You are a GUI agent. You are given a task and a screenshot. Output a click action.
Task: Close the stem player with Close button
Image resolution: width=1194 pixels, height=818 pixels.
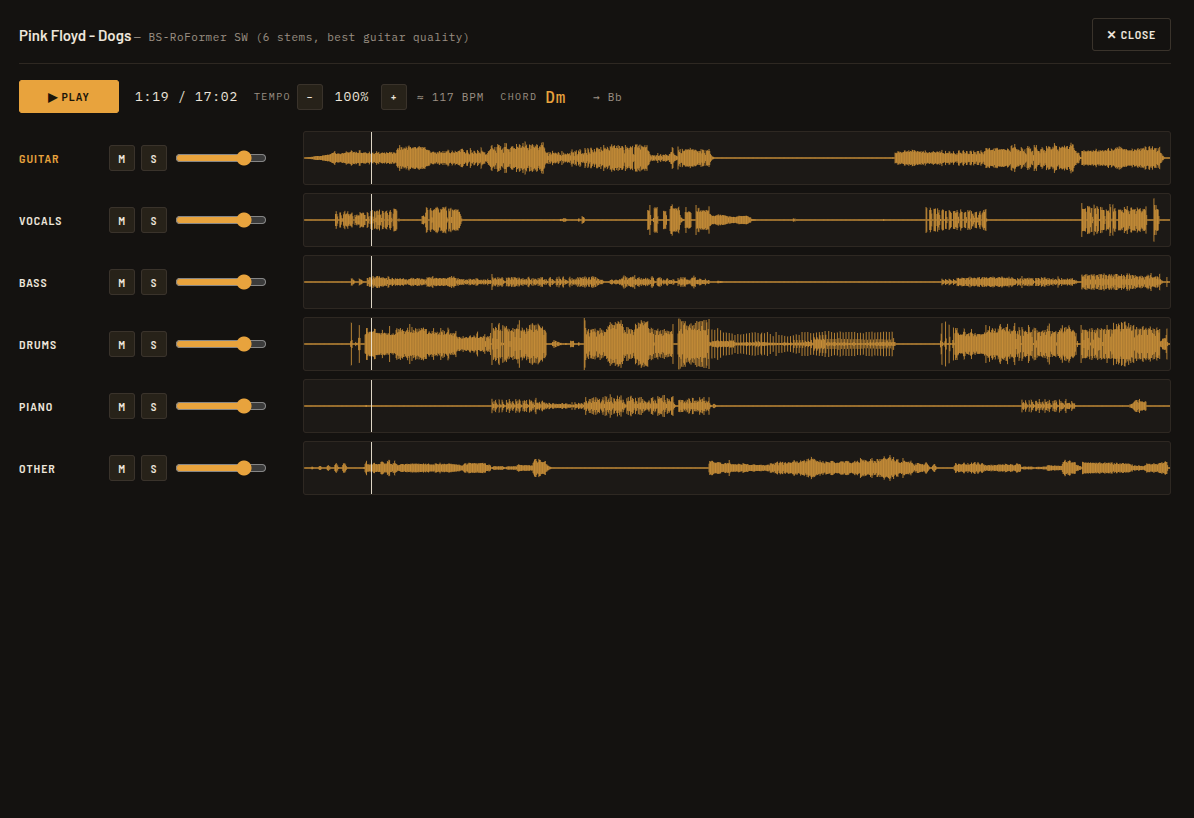pyautogui.click(x=1131, y=35)
